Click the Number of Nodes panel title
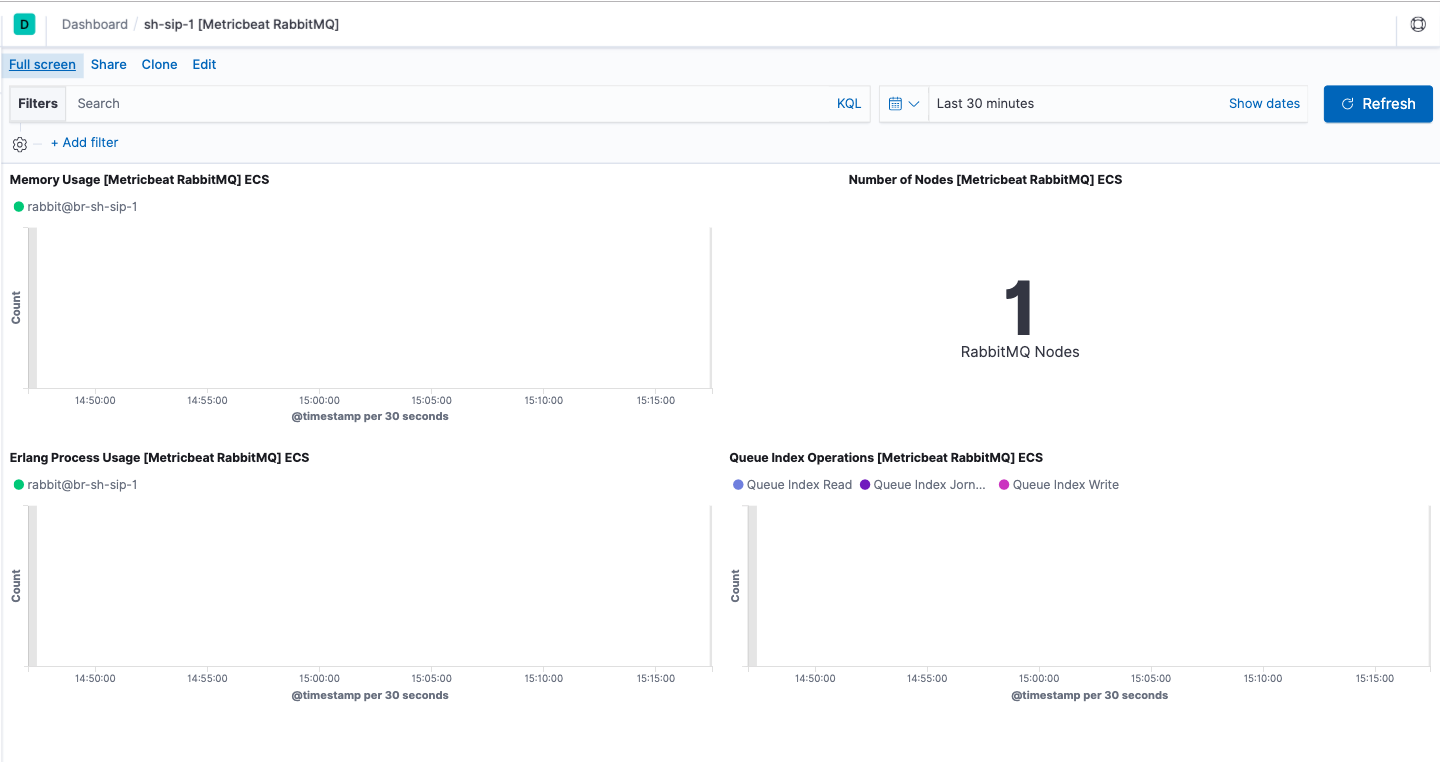Image resolution: width=1440 pixels, height=762 pixels. click(x=985, y=180)
